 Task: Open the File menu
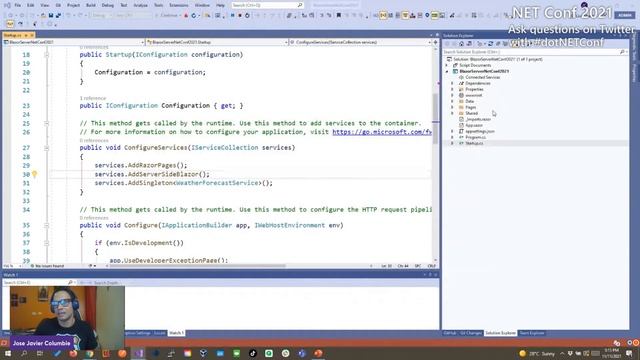click(18, 5)
